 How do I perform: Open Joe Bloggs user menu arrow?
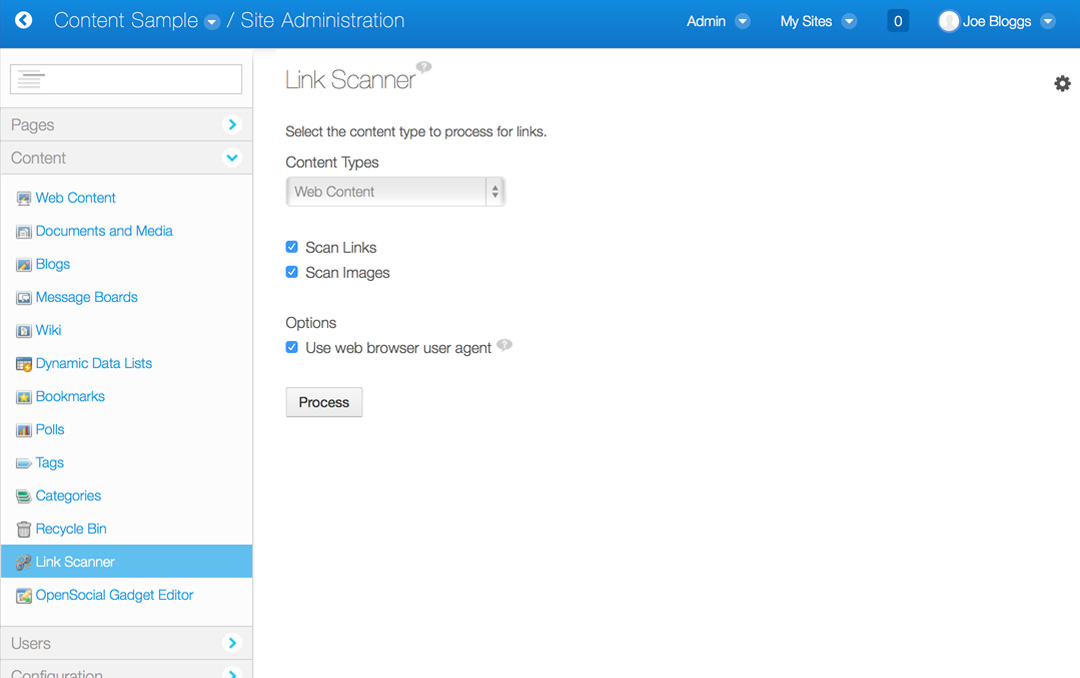(x=1048, y=21)
